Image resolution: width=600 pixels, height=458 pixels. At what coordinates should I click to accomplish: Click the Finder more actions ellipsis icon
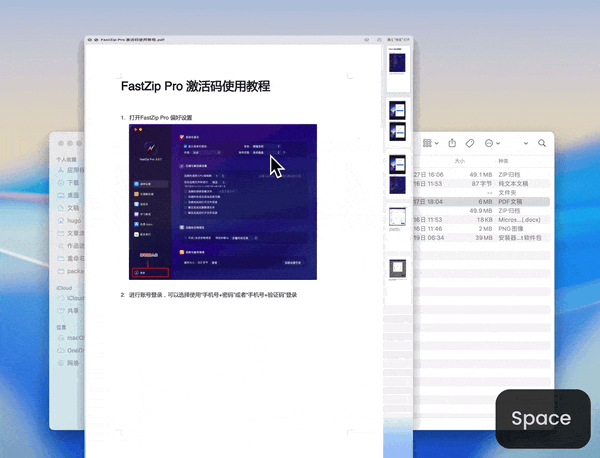(x=489, y=143)
